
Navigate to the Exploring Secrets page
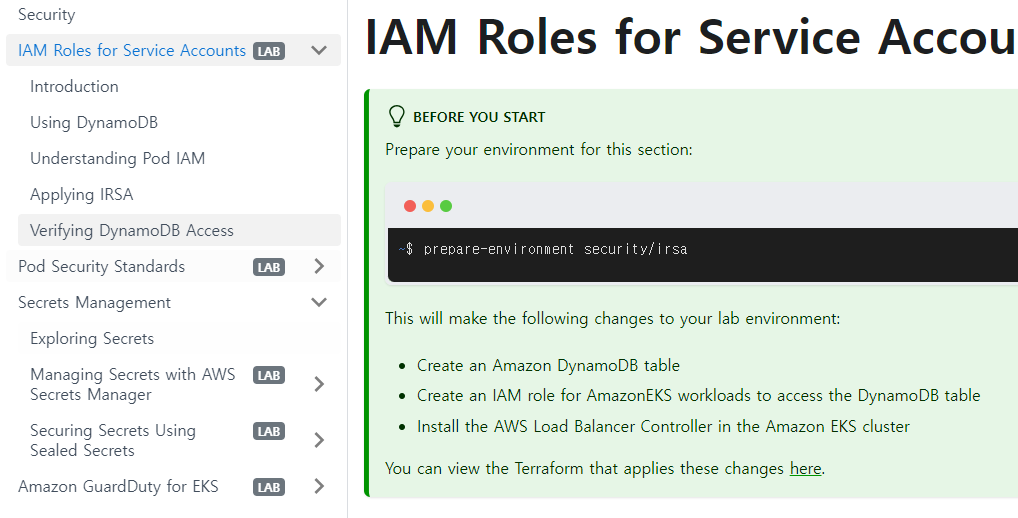pos(92,338)
